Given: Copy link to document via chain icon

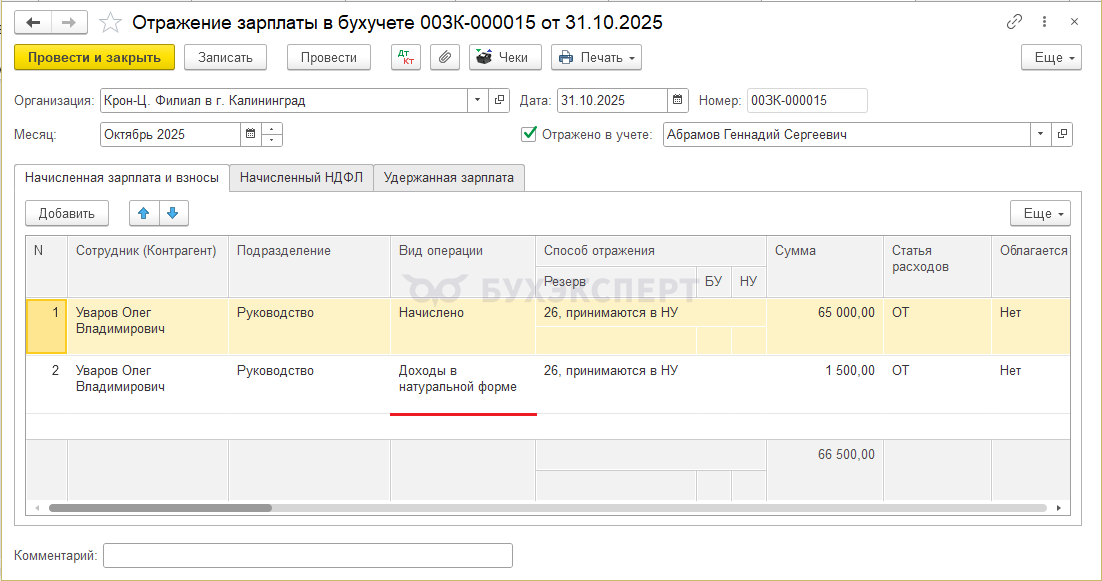Looking at the screenshot, I should pos(1014,22).
